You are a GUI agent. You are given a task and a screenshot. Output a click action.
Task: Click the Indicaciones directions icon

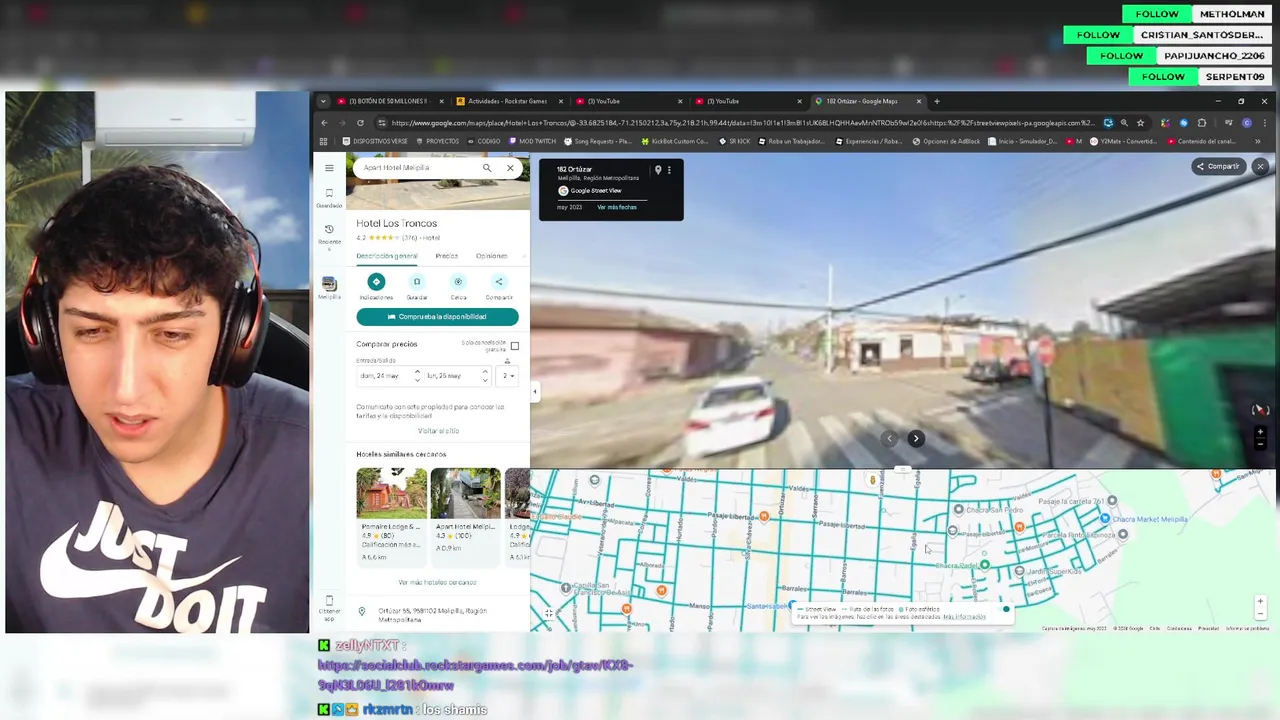tap(376, 282)
